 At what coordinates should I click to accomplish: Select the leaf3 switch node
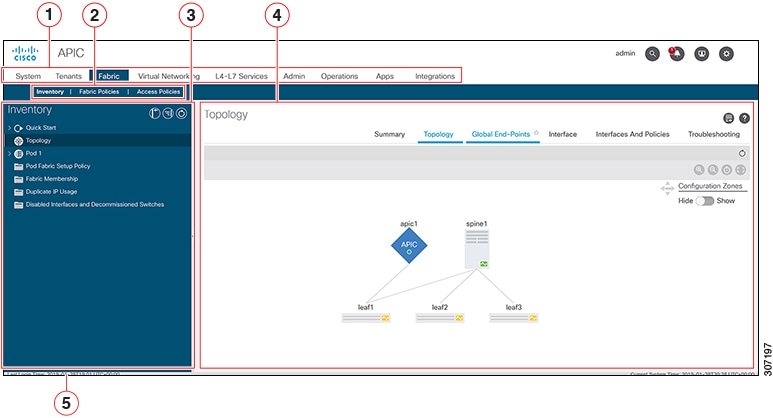(514, 318)
